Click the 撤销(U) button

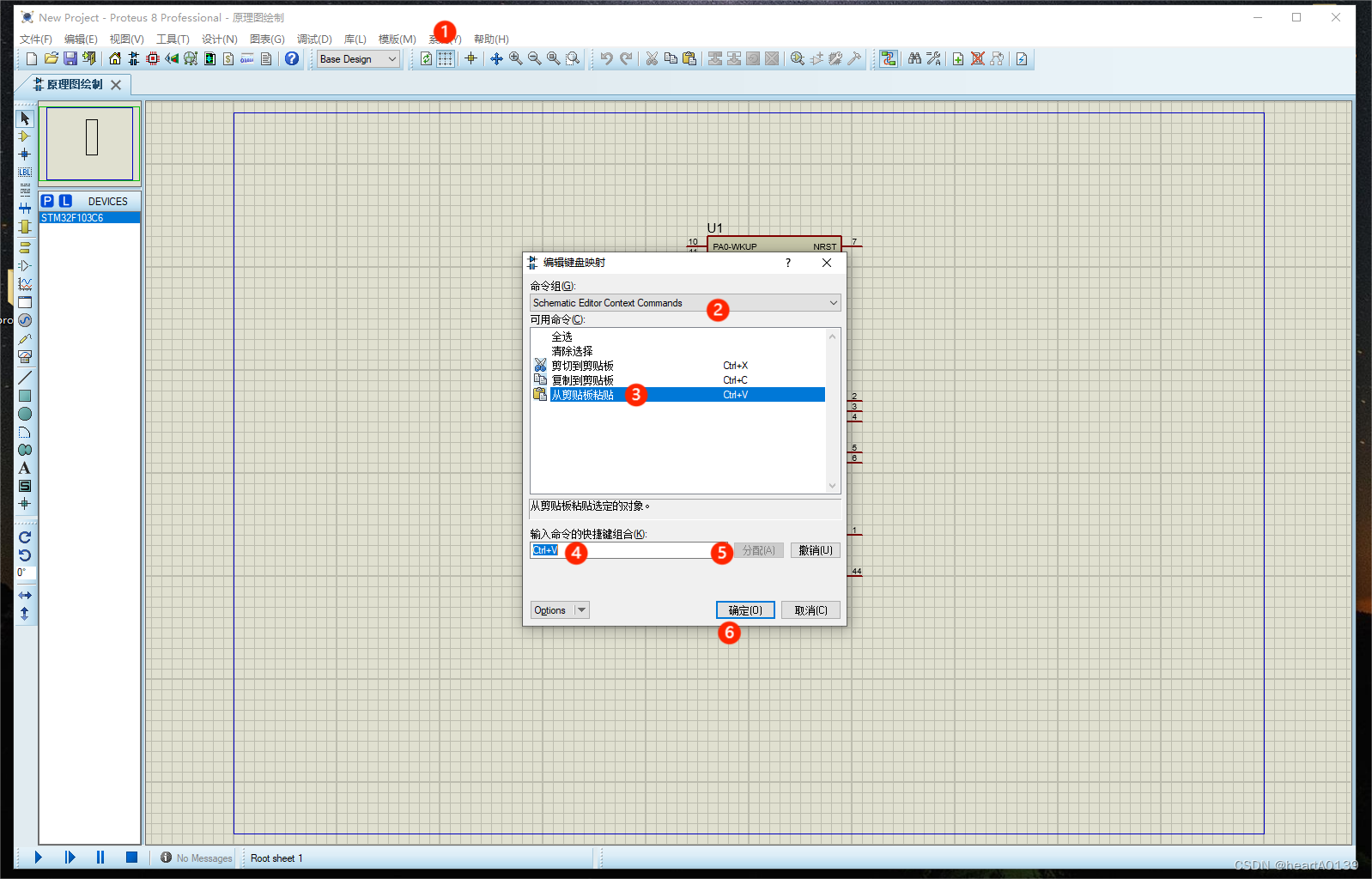815,550
